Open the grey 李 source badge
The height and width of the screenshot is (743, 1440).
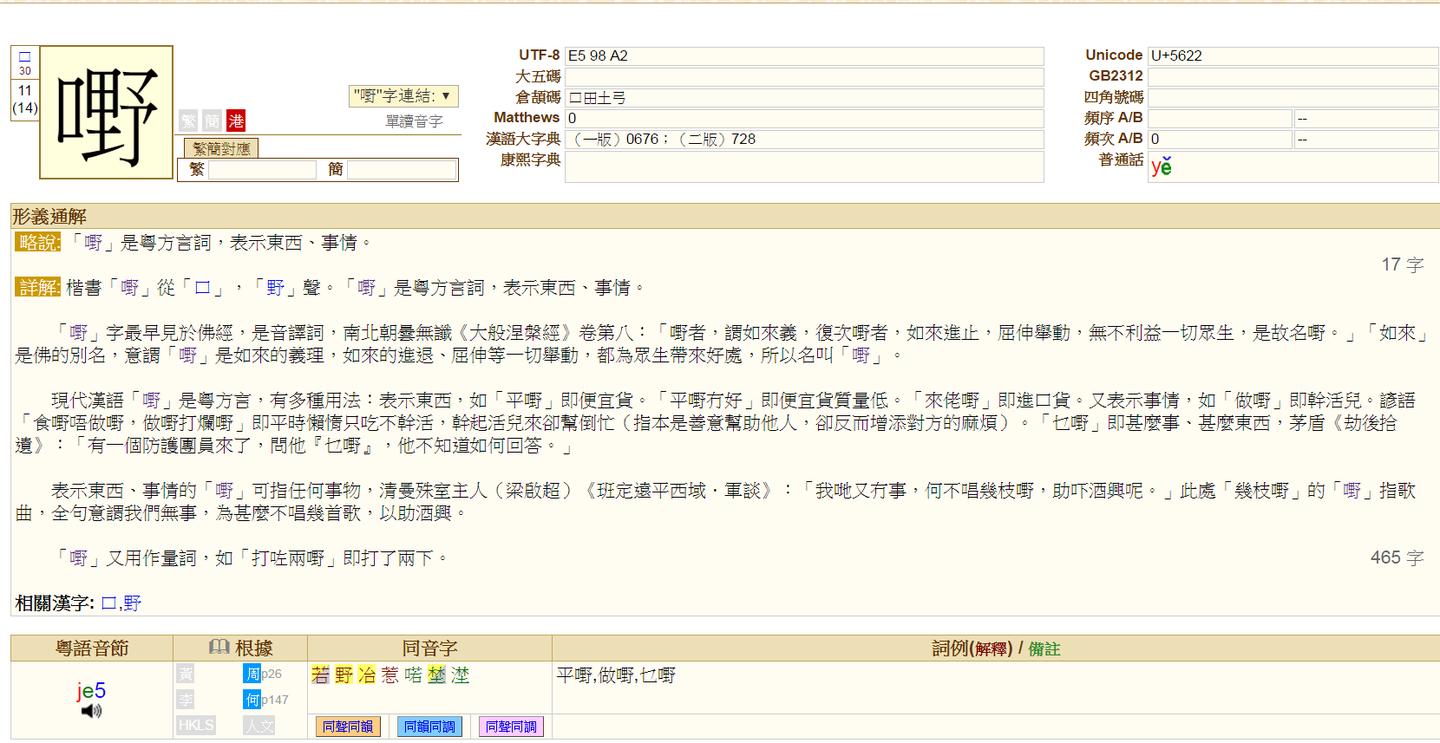tap(185, 700)
